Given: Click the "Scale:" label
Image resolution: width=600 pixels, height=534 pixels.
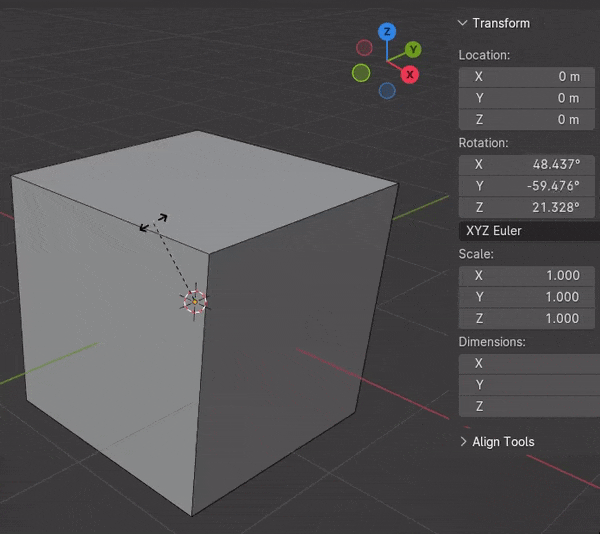Looking at the screenshot, I should pyautogui.click(x=476, y=254).
